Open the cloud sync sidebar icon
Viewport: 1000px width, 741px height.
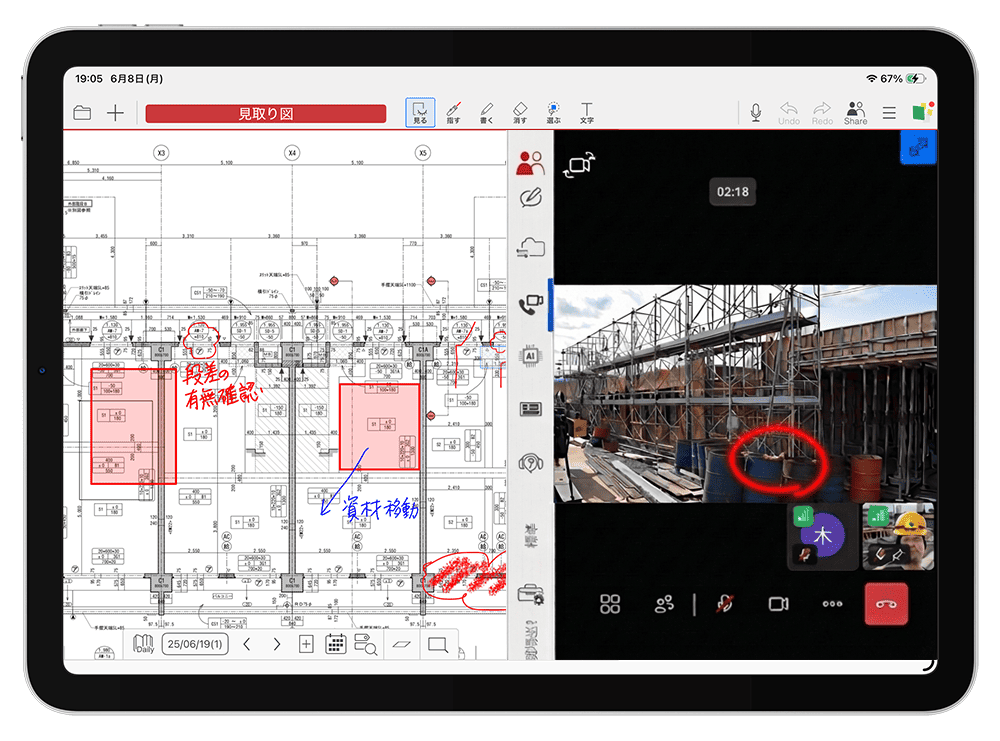pyautogui.click(x=531, y=247)
